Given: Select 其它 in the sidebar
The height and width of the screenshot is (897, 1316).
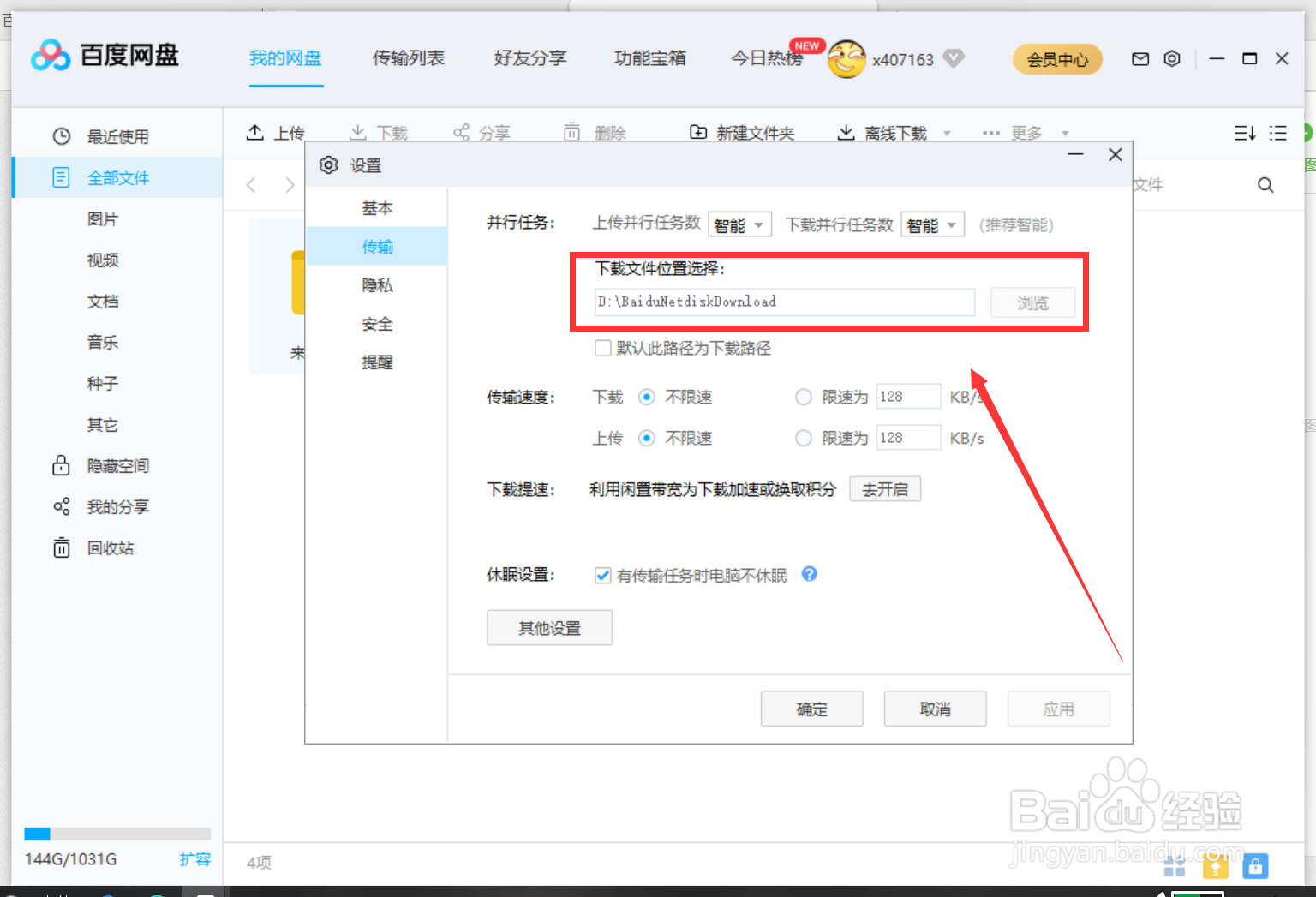Looking at the screenshot, I should click(x=103, y=424).
